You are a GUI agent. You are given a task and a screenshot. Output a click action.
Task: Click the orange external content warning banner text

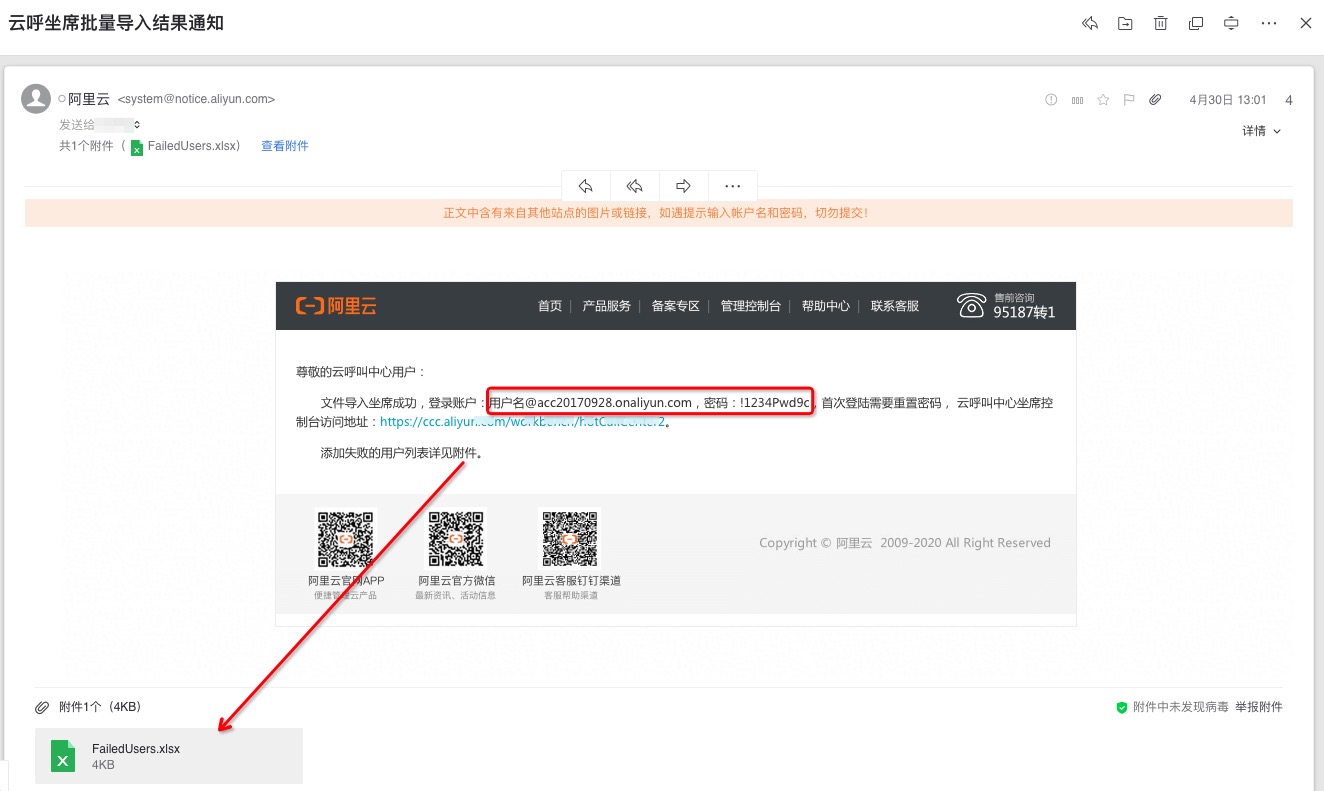[656, 213]
